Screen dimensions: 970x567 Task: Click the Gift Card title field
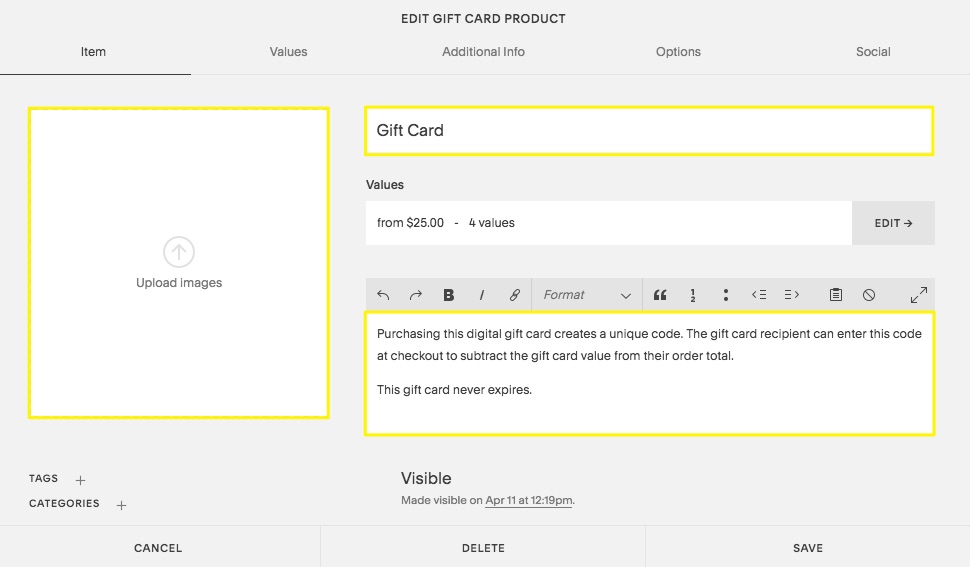(x=648, y=131)
